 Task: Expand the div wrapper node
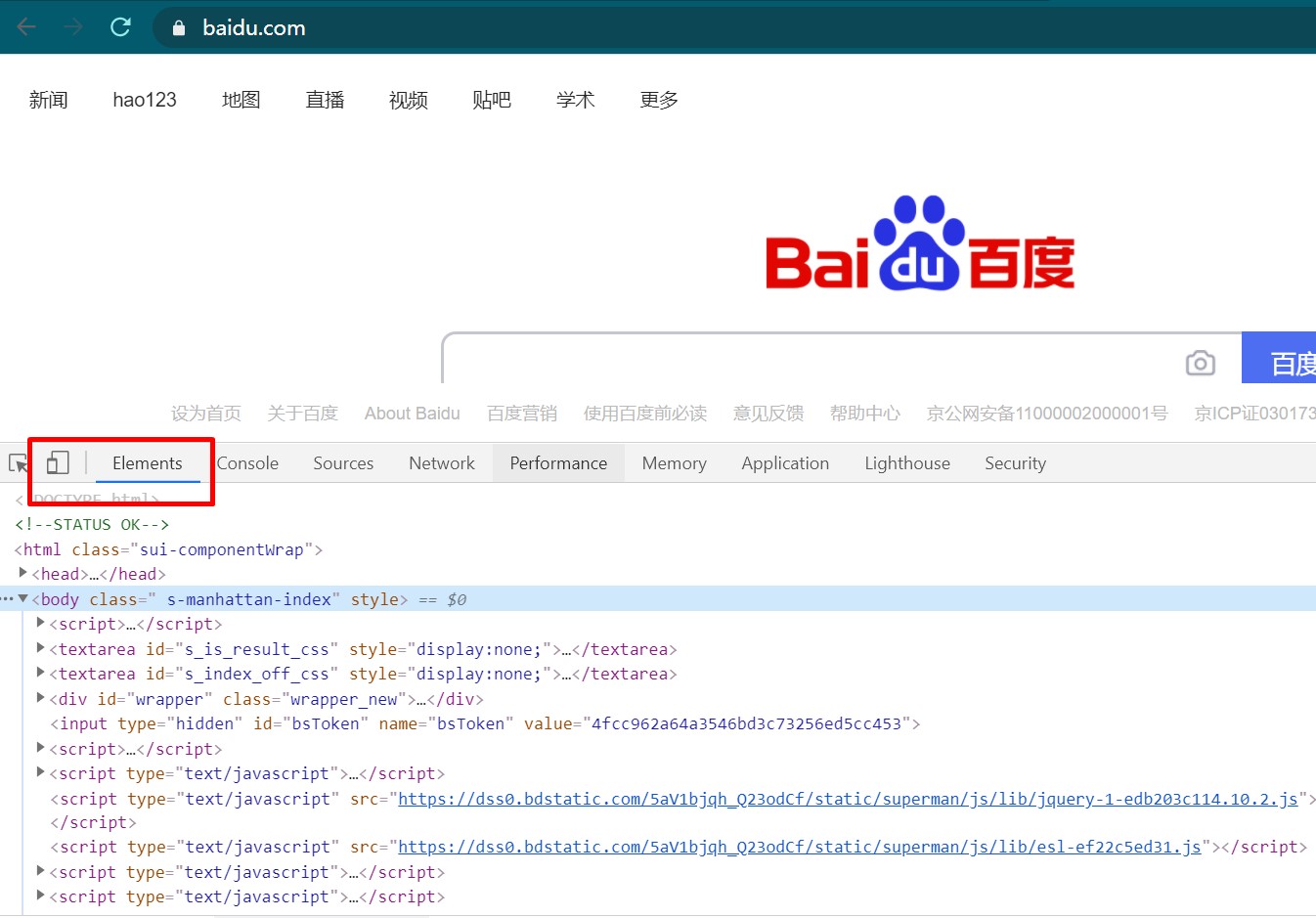pos(40,698)
